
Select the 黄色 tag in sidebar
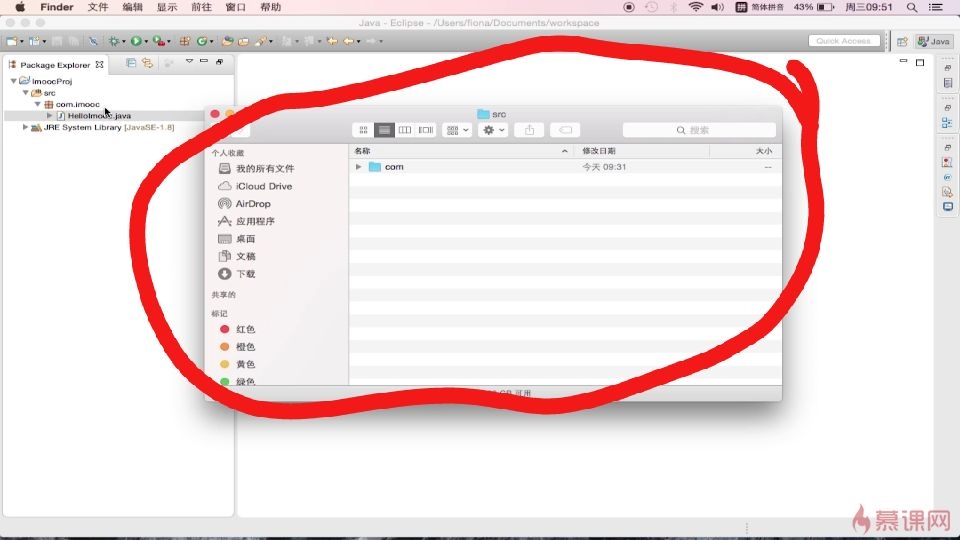pos(238,364)
